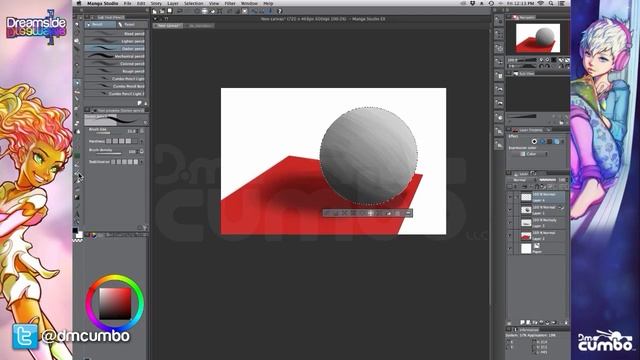Open the Layer menu
The image size is (640, 360).
[173, 3]
